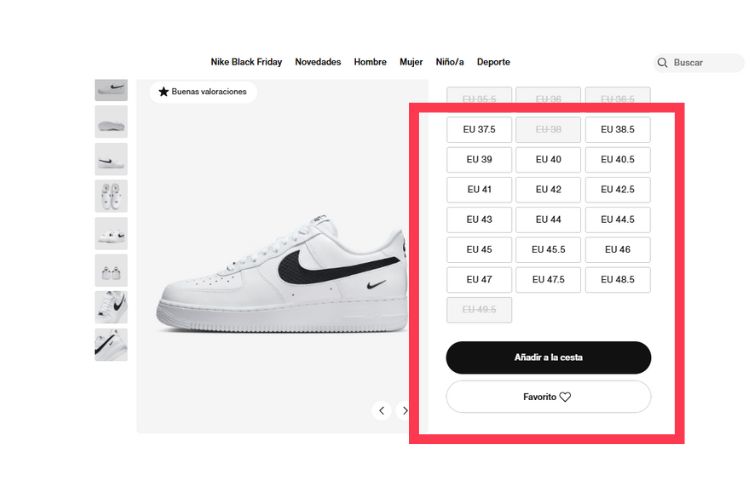The height and width of the screenshot is (500, 750).
Task: View the pair-of-shoes top view thumbnail
Action: [x=111, y=196]
